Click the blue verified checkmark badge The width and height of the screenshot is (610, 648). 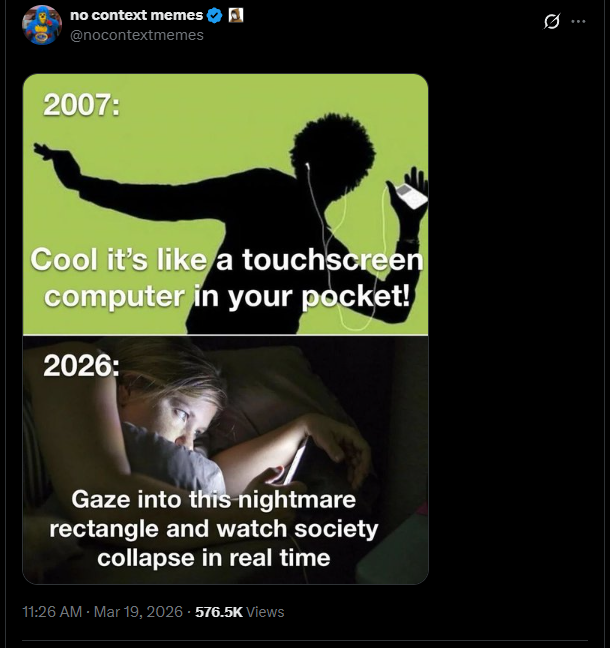[214, 16]
